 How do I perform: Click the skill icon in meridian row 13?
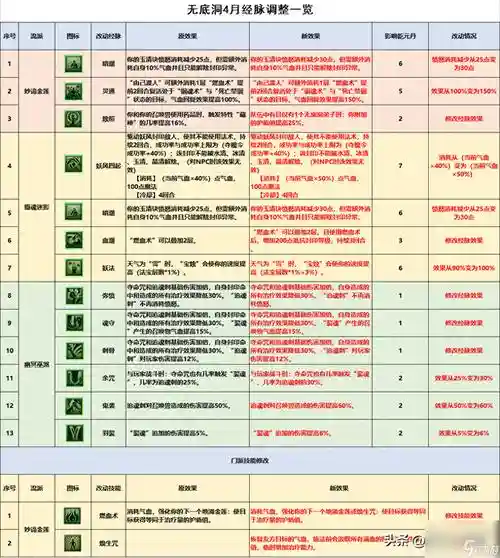[74, 433]
